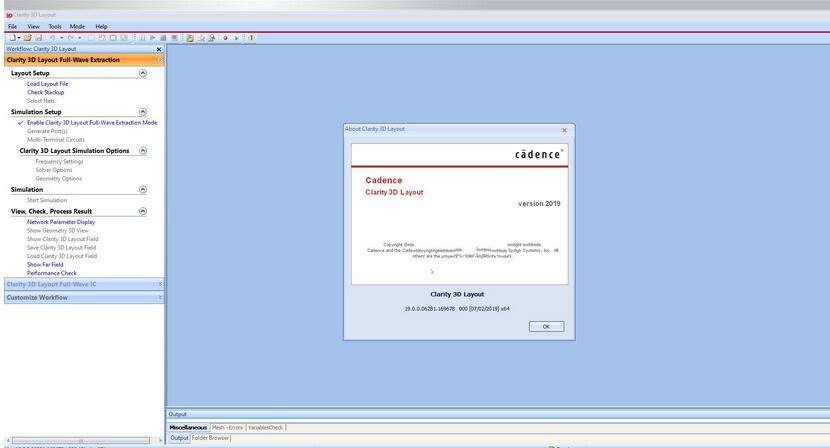Collapse Clarity 3D Layout Simulation Options section
The height and width of the screenshot is (448, 830).
click(x=143, y=151)
